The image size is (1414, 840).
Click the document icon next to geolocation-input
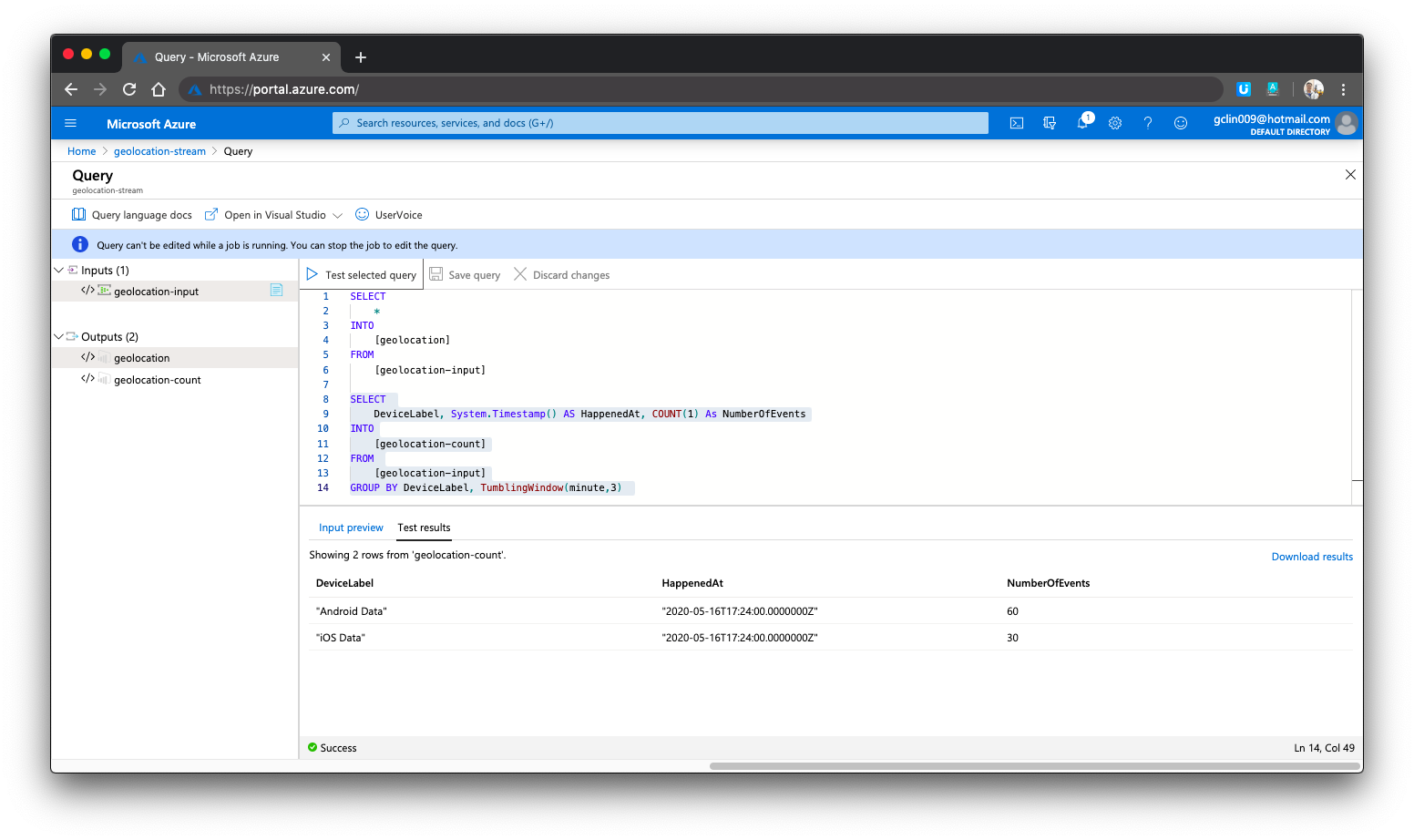(276, 290)
